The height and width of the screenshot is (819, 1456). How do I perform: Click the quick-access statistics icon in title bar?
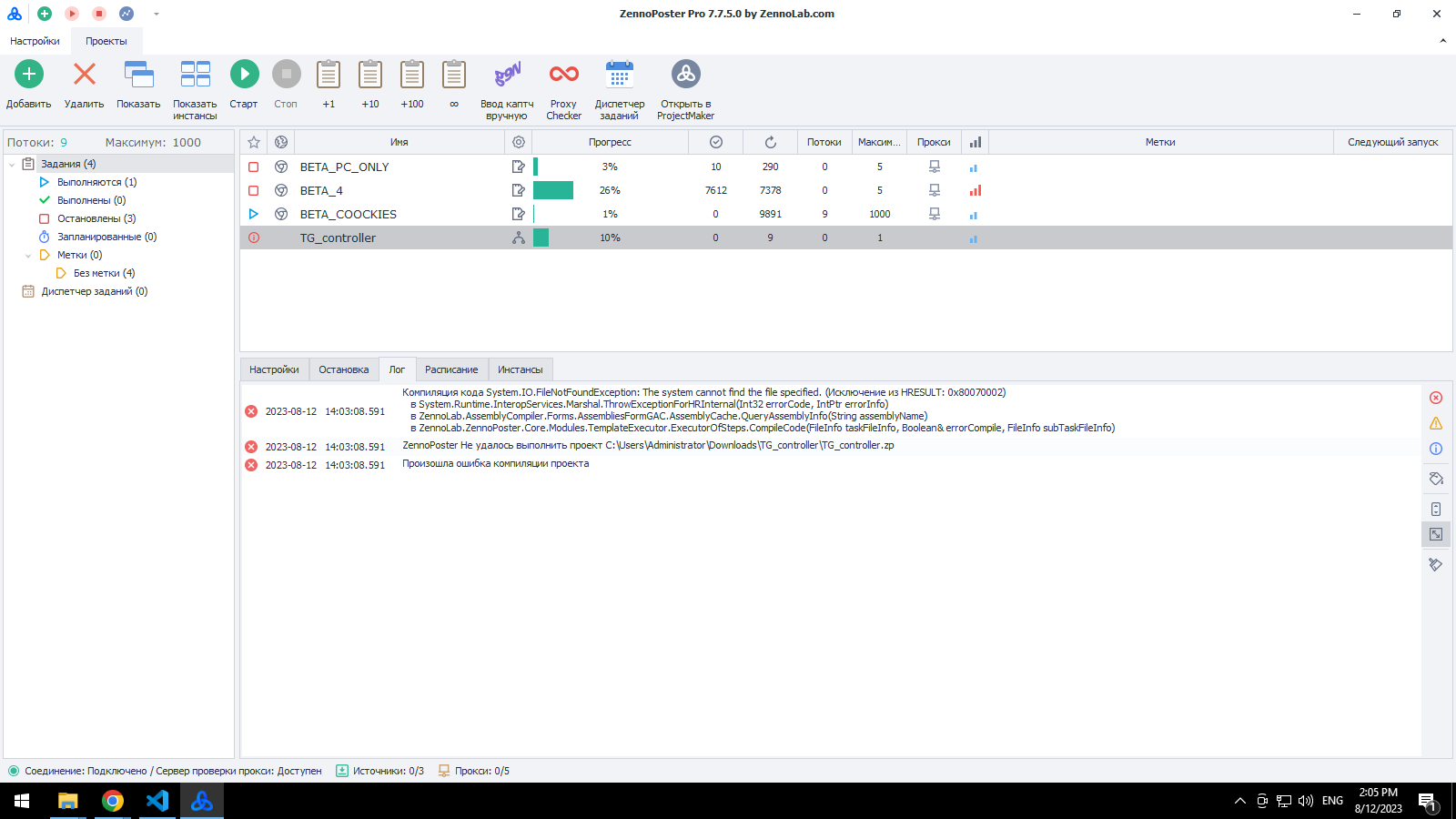pos(126,14)
